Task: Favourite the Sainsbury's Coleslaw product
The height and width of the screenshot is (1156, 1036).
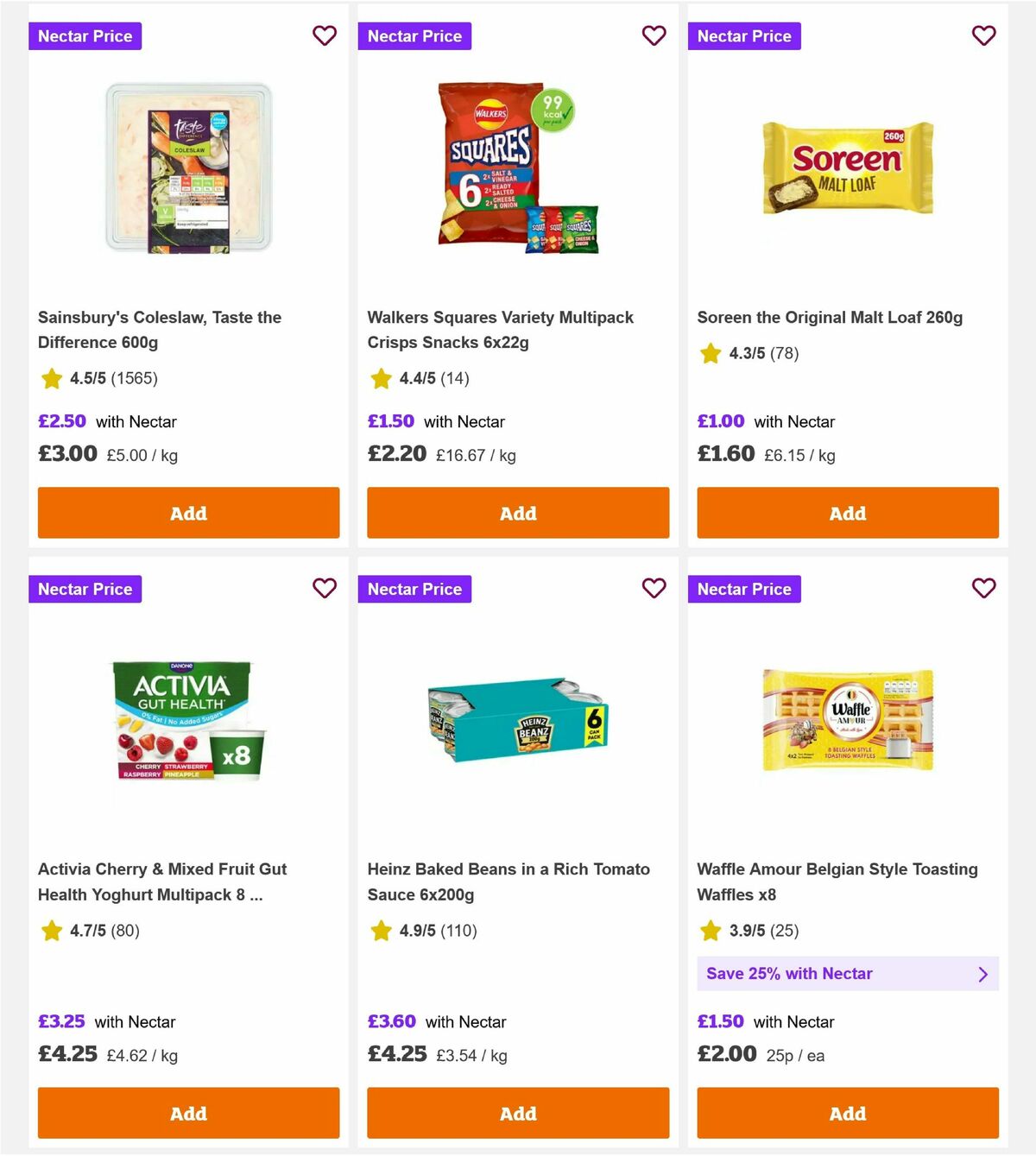Action: coord(325,36)
